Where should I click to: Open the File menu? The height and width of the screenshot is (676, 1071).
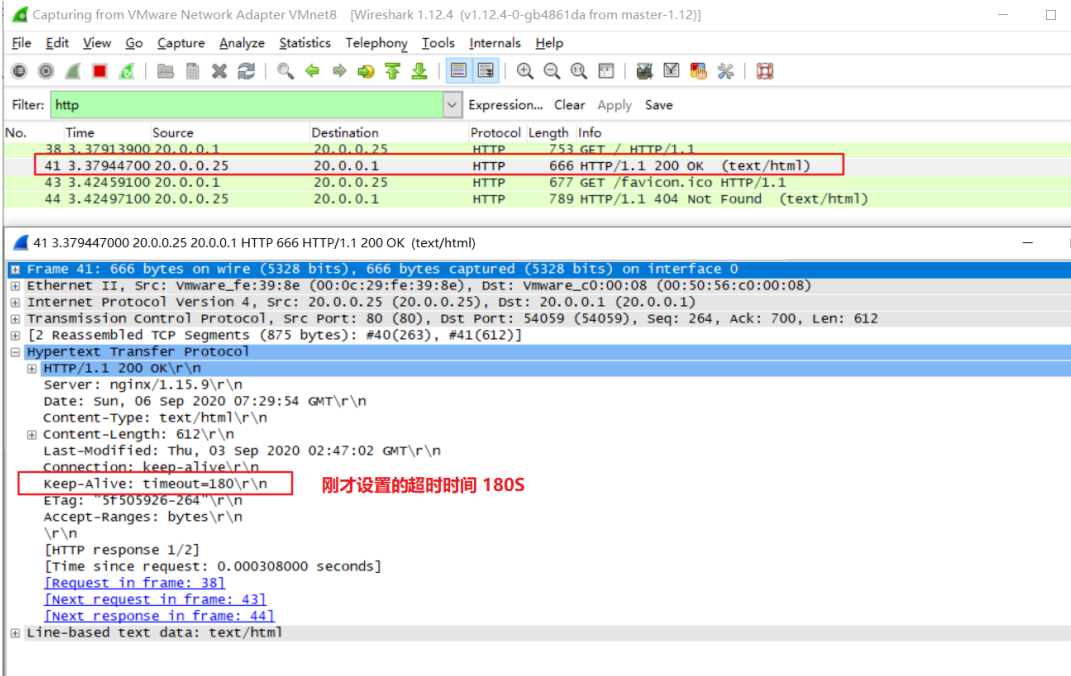click(x=21, y=43)
